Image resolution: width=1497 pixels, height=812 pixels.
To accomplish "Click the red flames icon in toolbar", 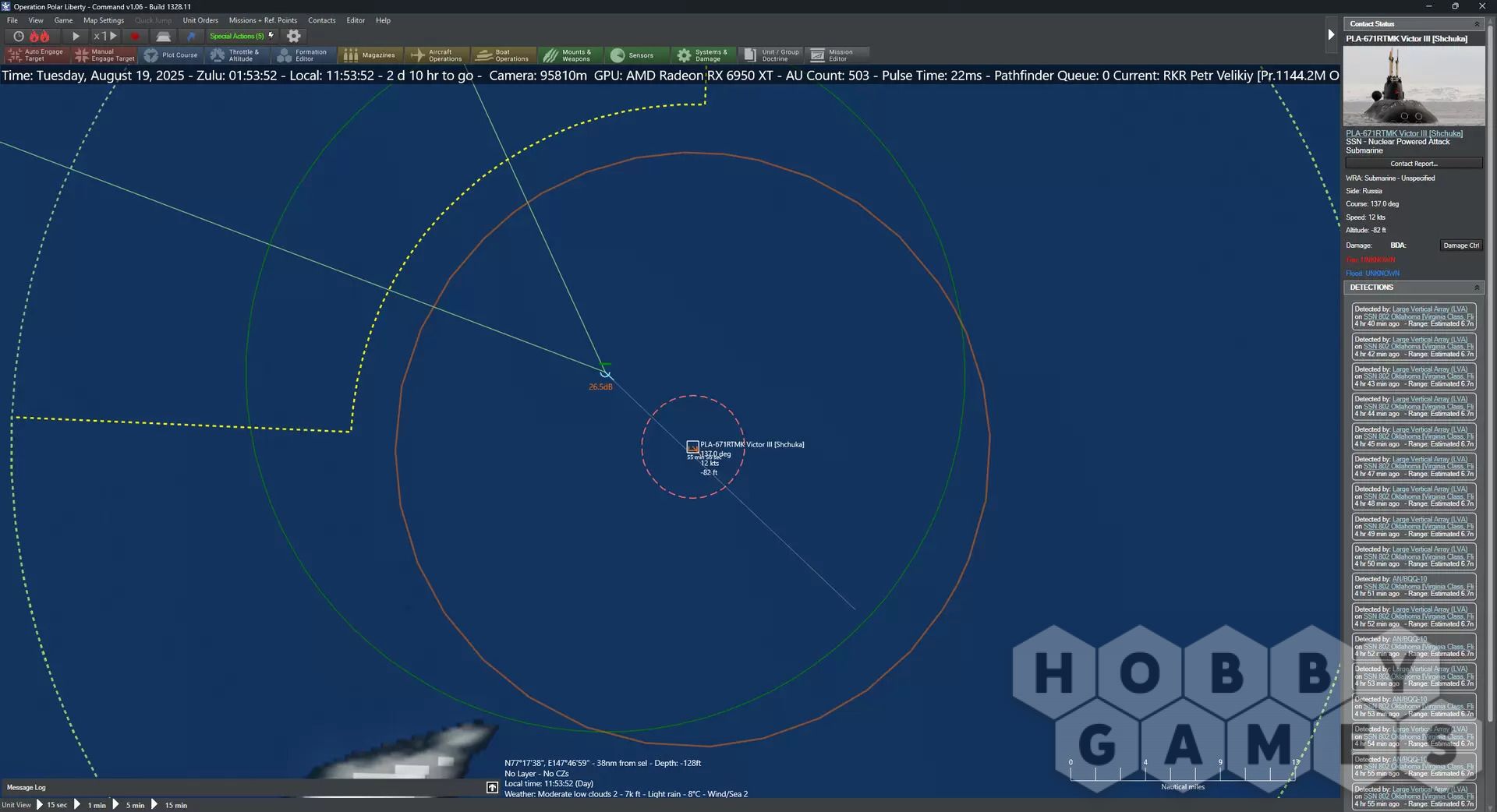I will pos(40,36).
